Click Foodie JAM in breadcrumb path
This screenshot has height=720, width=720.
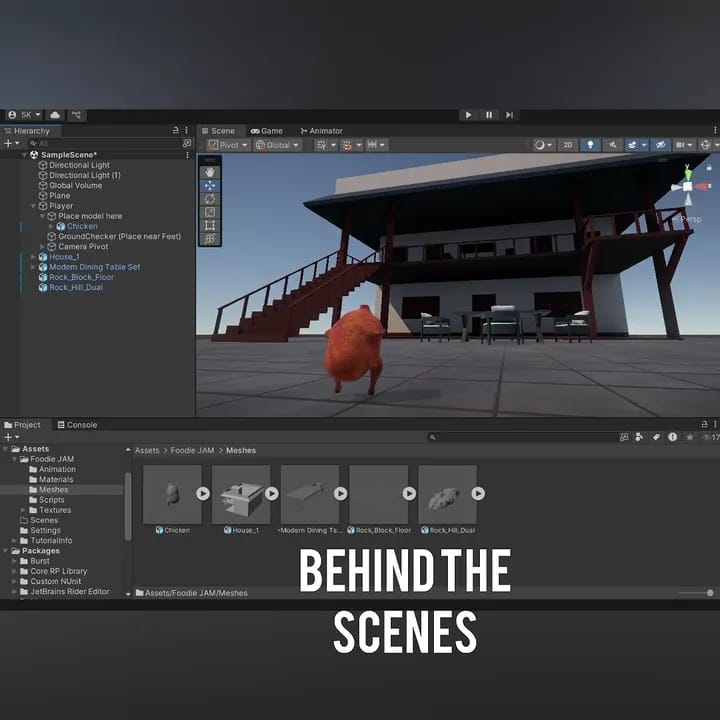tap(192, 450)
